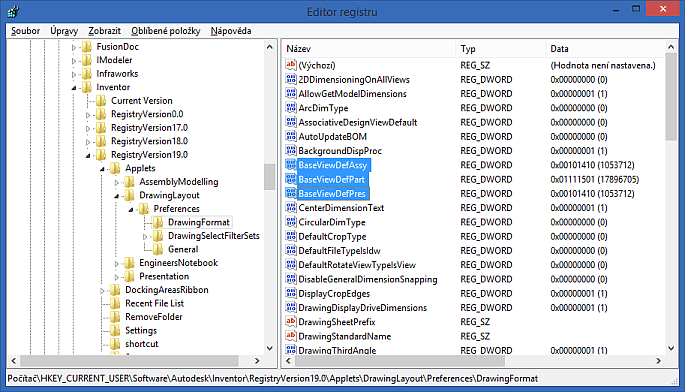
Task: Click the CenterDimensionText DWORD icon
Action: pyautogui.click(x=291, y=208)
